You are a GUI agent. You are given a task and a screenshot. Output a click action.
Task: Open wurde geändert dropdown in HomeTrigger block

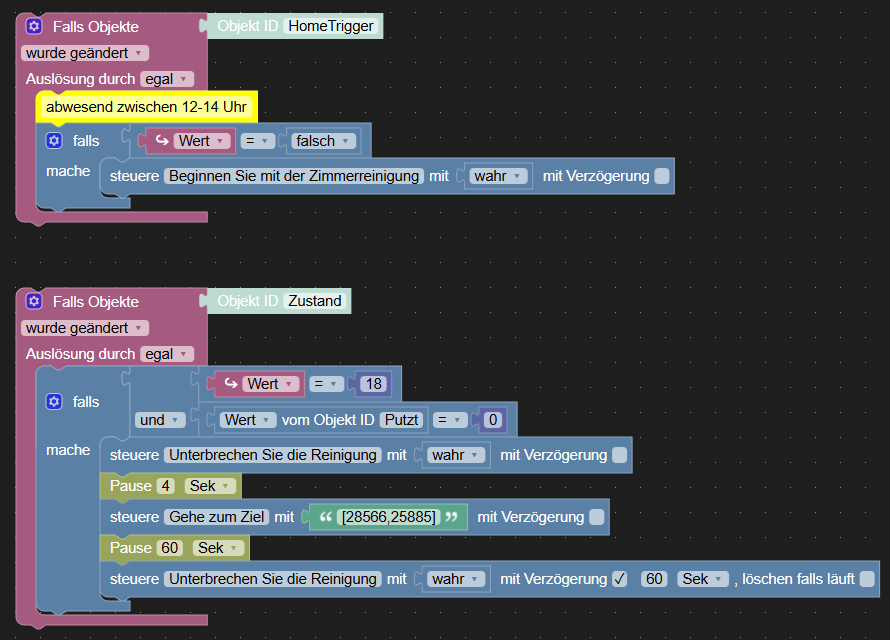tap(85, 53)
